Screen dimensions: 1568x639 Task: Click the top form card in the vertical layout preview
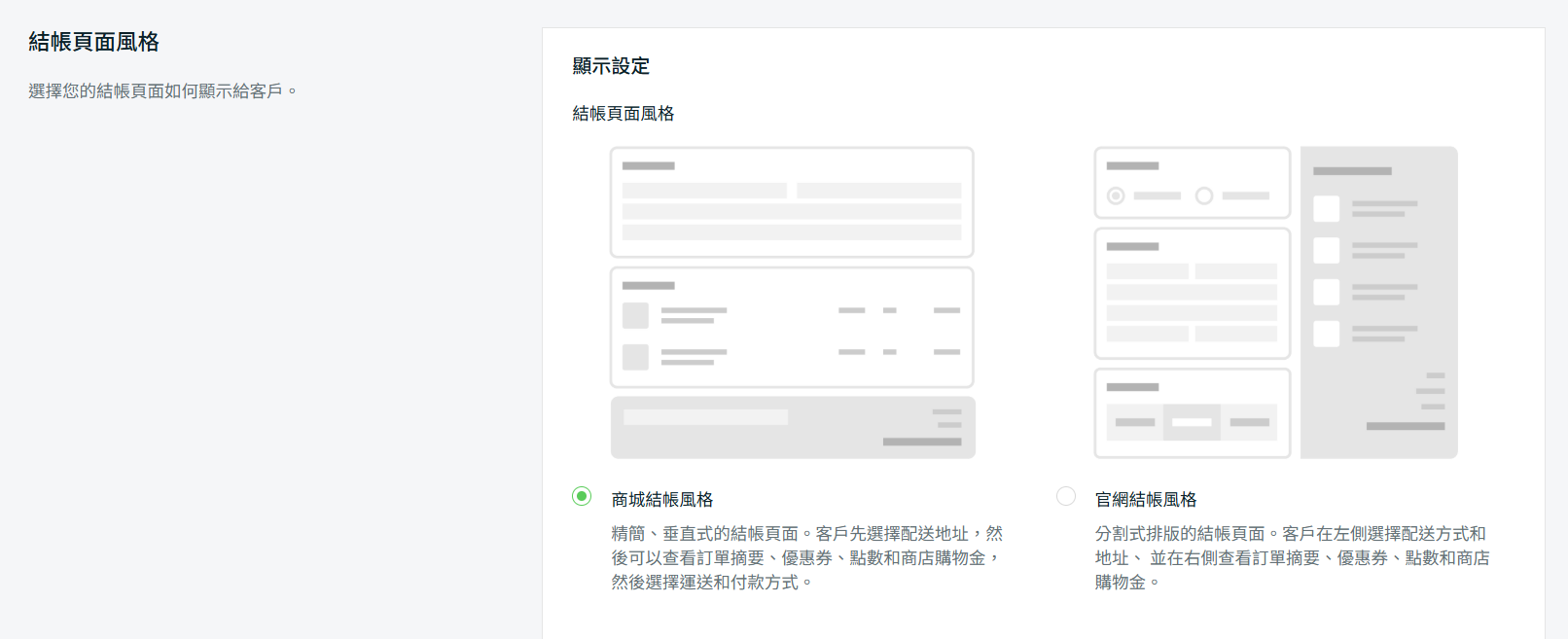click(x=792, y=202)
